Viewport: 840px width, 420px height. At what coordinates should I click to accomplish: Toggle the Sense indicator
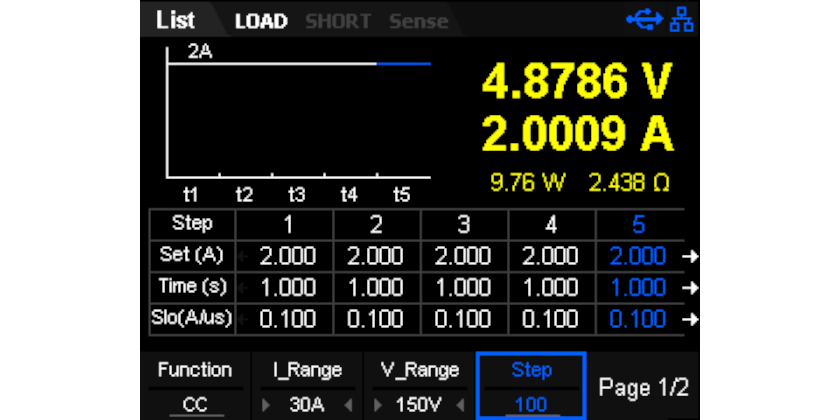coord(417,21)
